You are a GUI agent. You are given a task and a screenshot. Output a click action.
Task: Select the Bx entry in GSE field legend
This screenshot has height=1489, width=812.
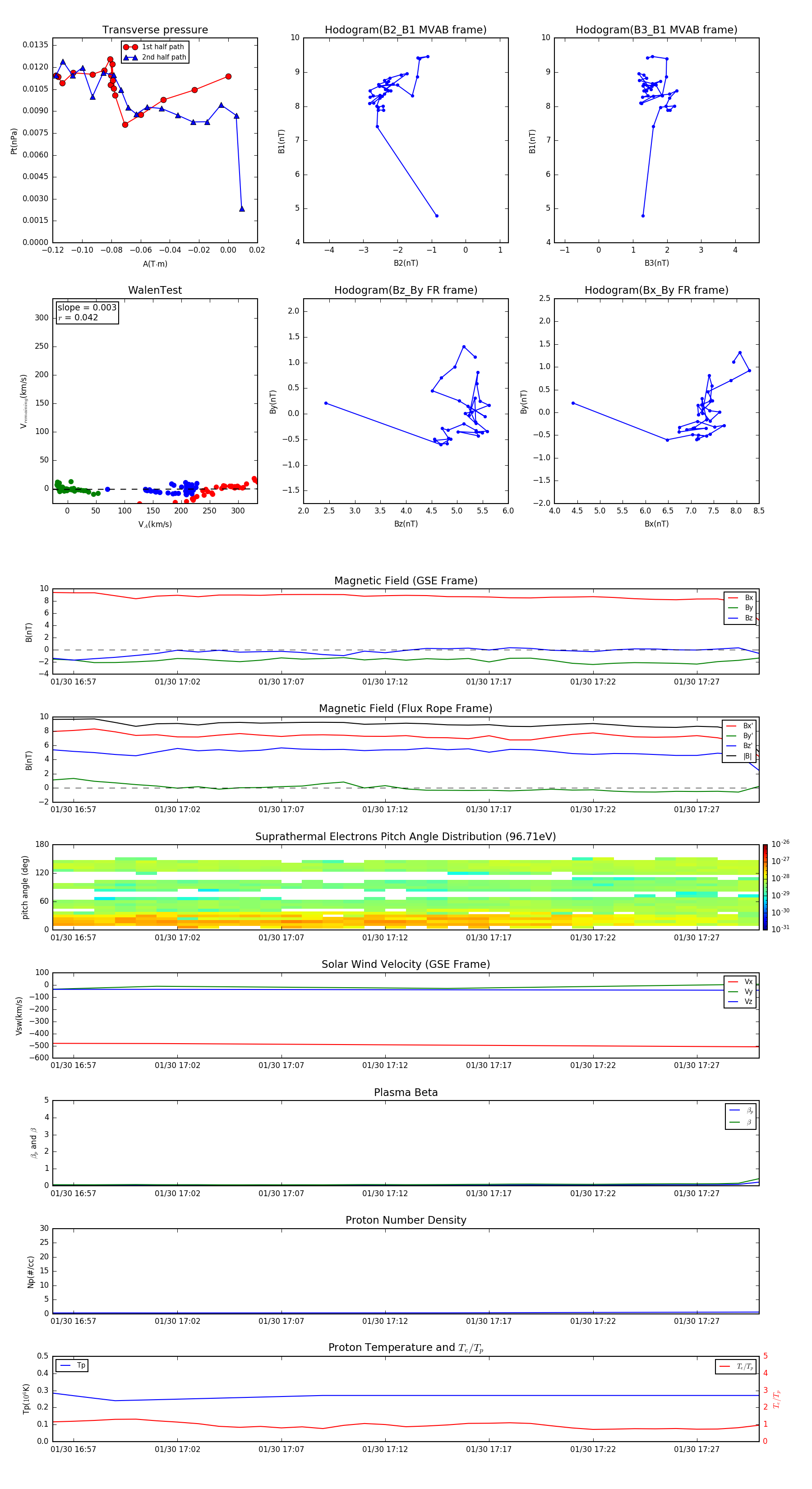(x=740, y=598)
